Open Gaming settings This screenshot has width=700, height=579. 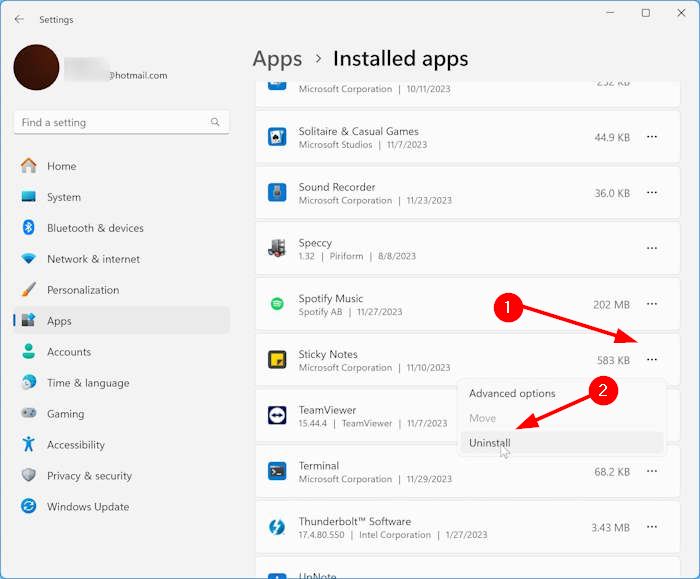pos(121,414)
